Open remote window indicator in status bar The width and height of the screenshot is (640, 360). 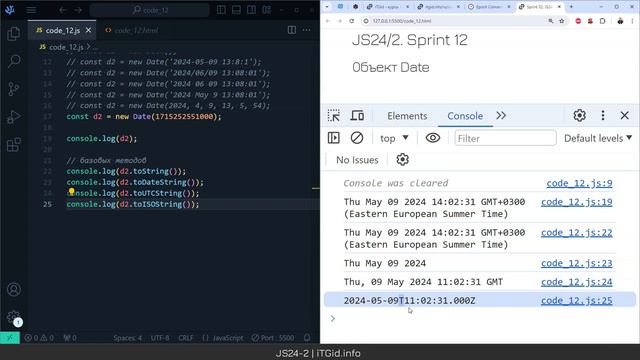point(10,338)
